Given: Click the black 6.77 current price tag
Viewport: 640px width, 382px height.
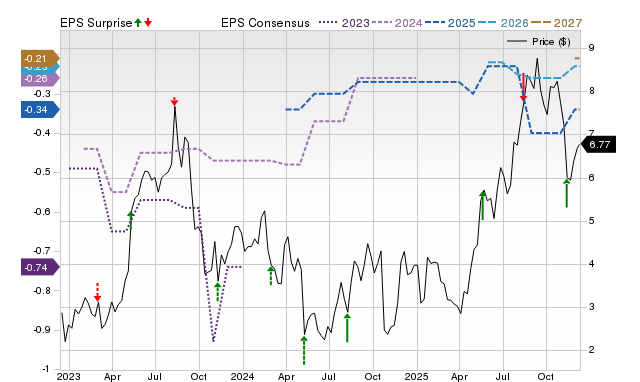Looking at the screenshot, I should point(598,144).
